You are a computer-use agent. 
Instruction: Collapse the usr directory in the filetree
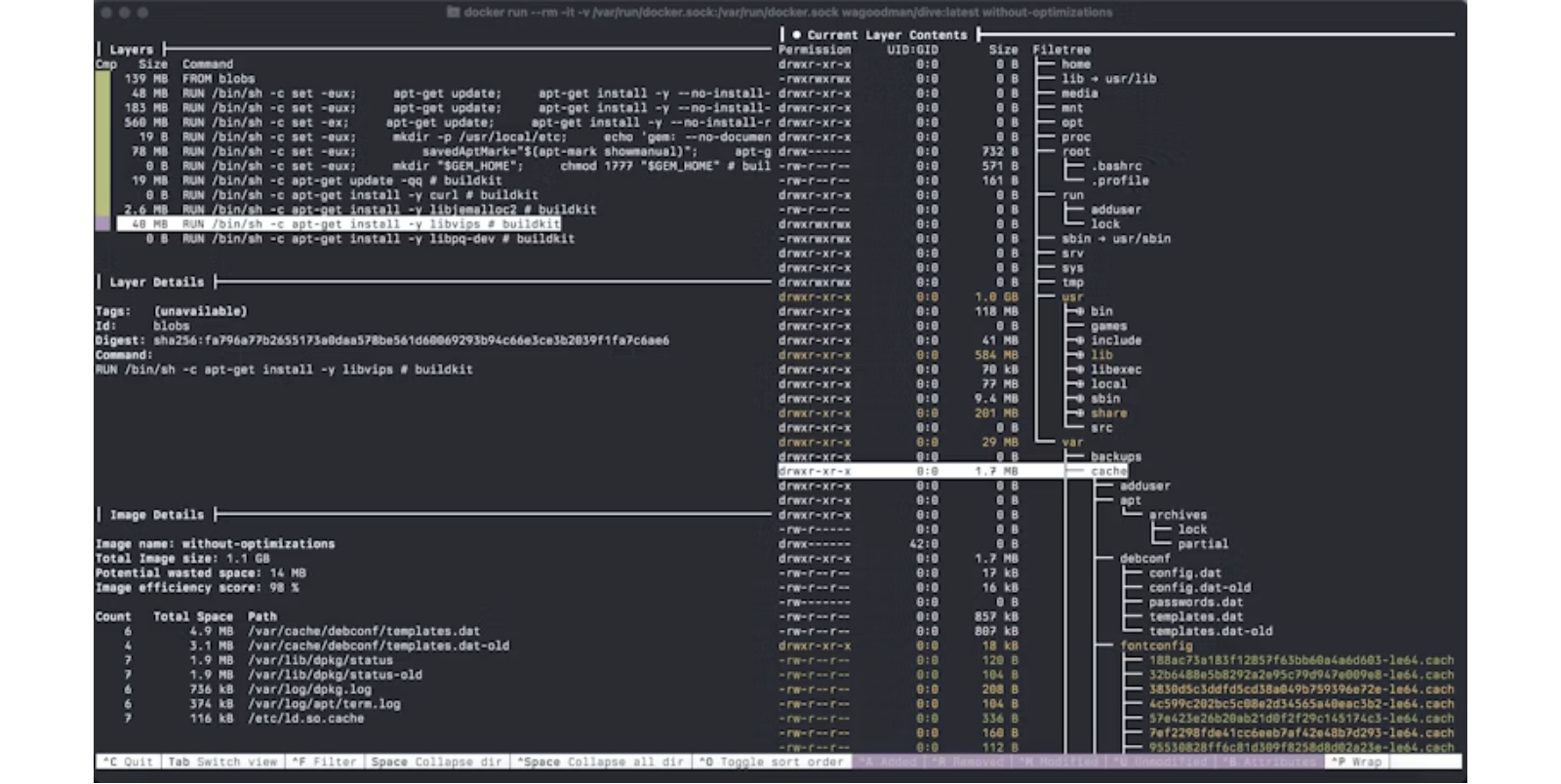point(1072,296)
